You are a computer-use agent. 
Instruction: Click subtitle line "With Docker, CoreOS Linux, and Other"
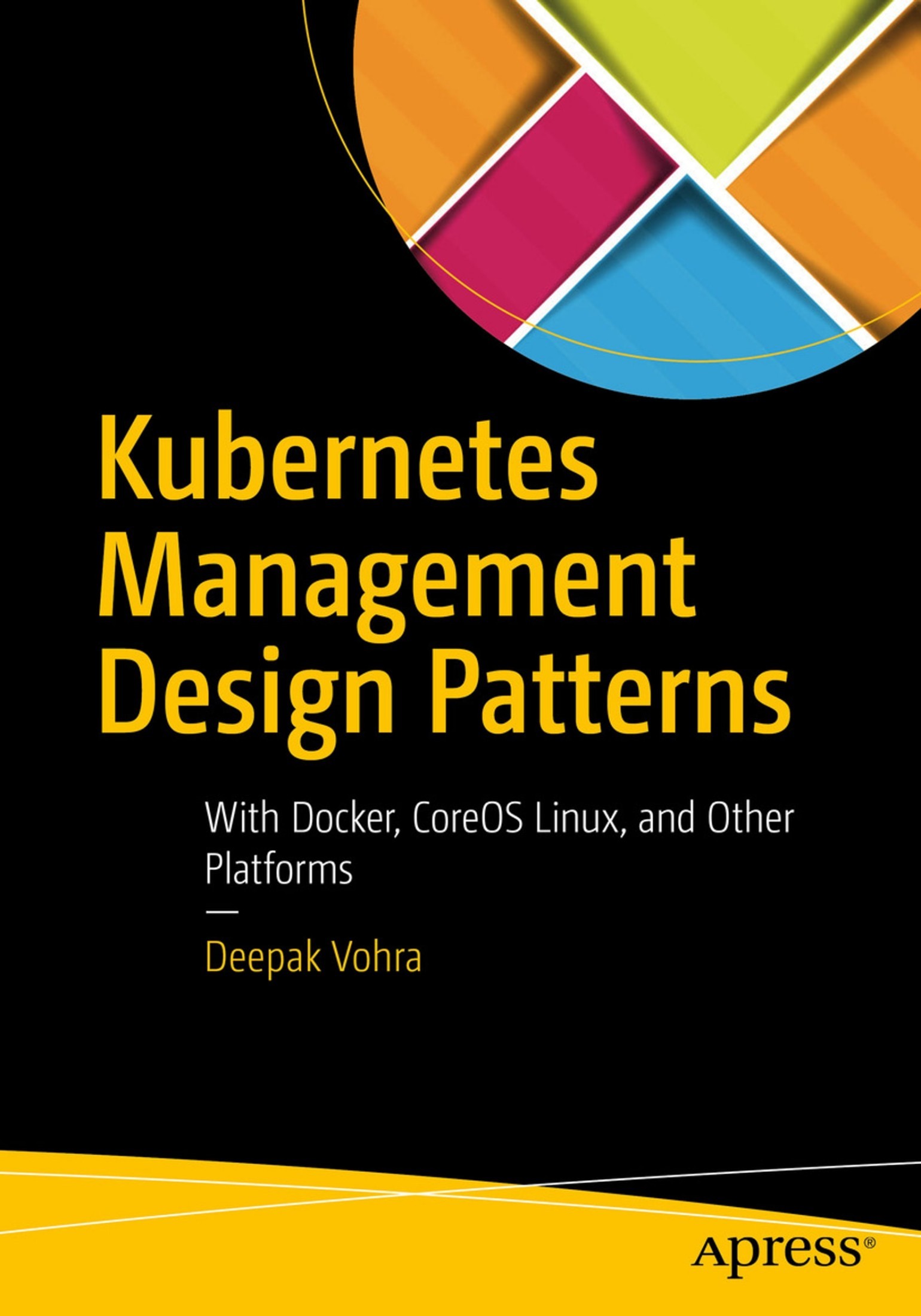(x=499, y=819)
